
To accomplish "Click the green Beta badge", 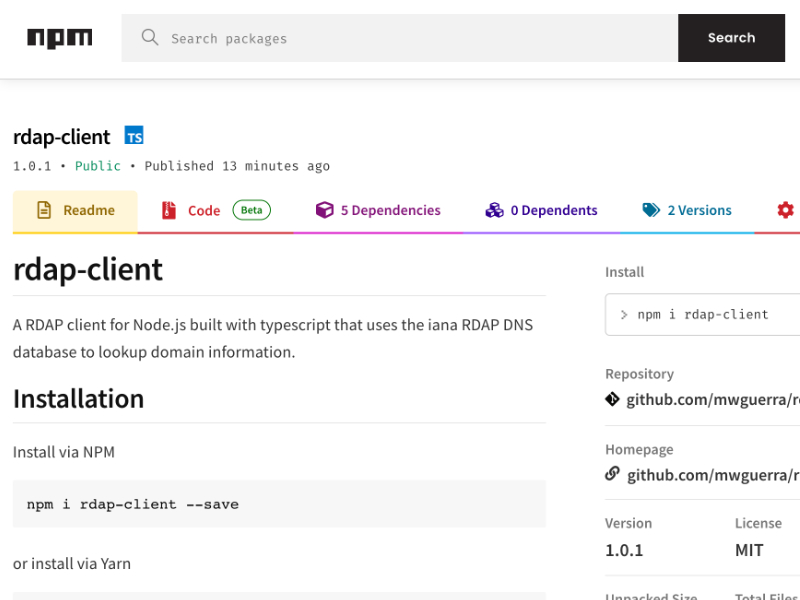I will pyautogui.click(x=252, y=210).
